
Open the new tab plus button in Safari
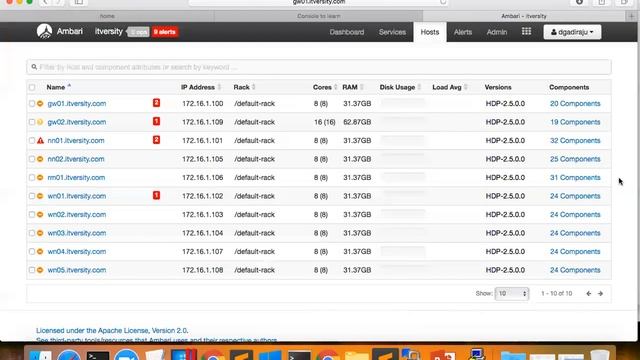[631, 16]
